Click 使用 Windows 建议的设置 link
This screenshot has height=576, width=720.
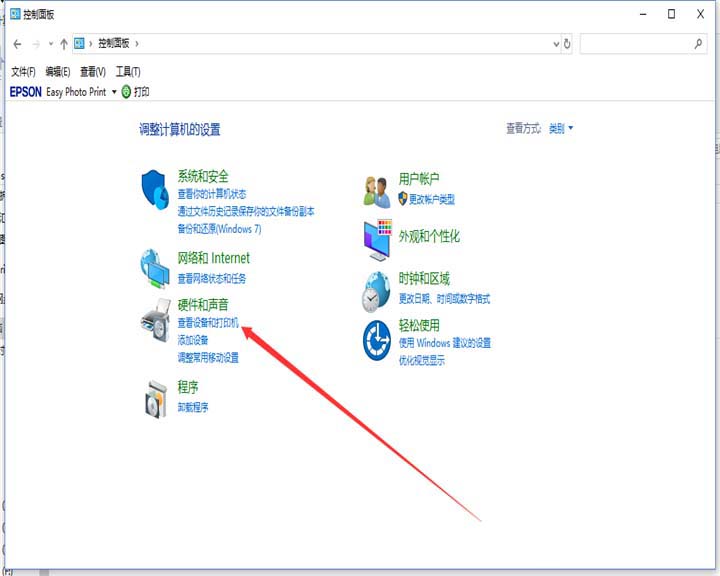coord(444,343)
